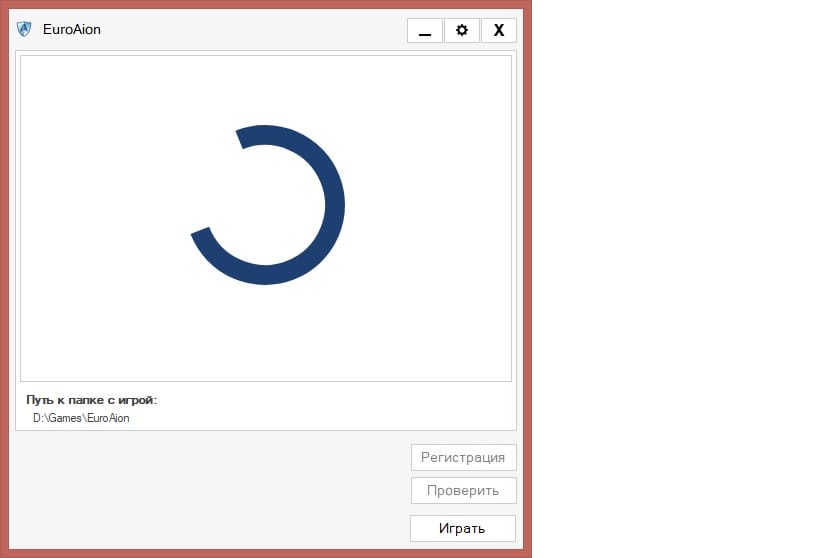The width and height of the screenshot is (819, 558).
Task: Click the blue loading spinner ring
Action: (x=334, y=205)
